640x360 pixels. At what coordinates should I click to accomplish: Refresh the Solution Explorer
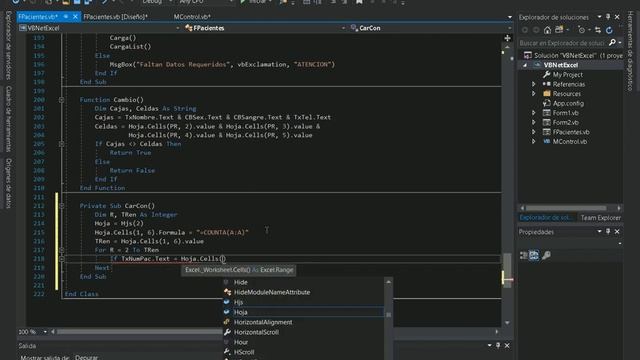(x=609, y=30)
